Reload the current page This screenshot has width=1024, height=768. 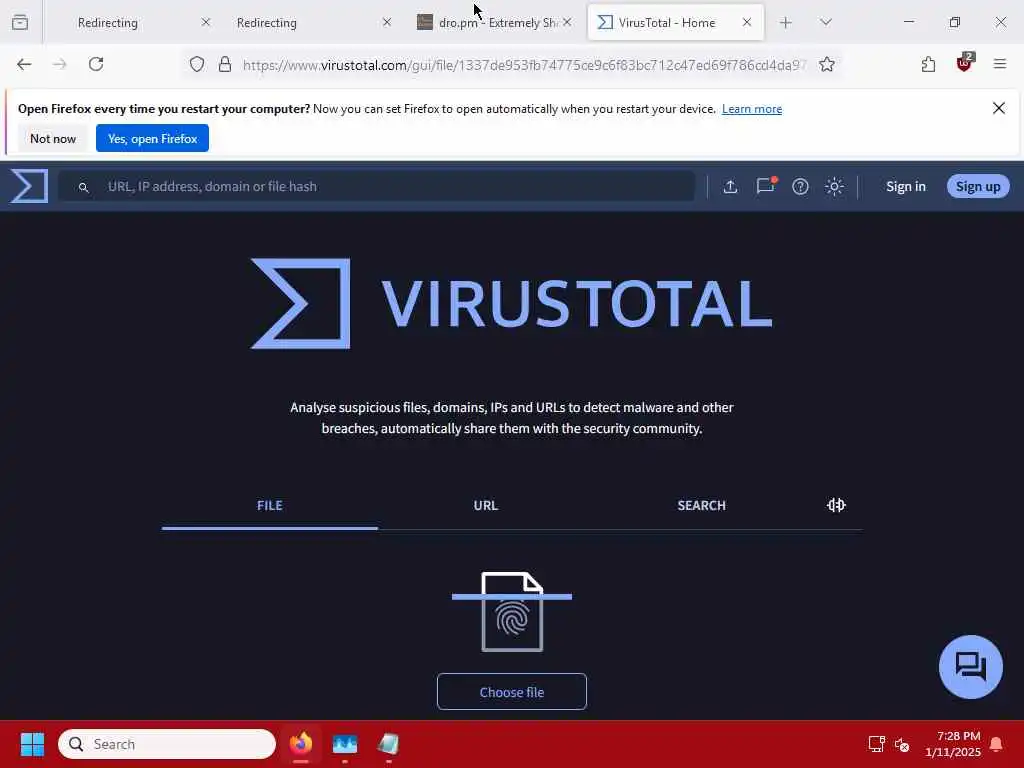[96, 64]
